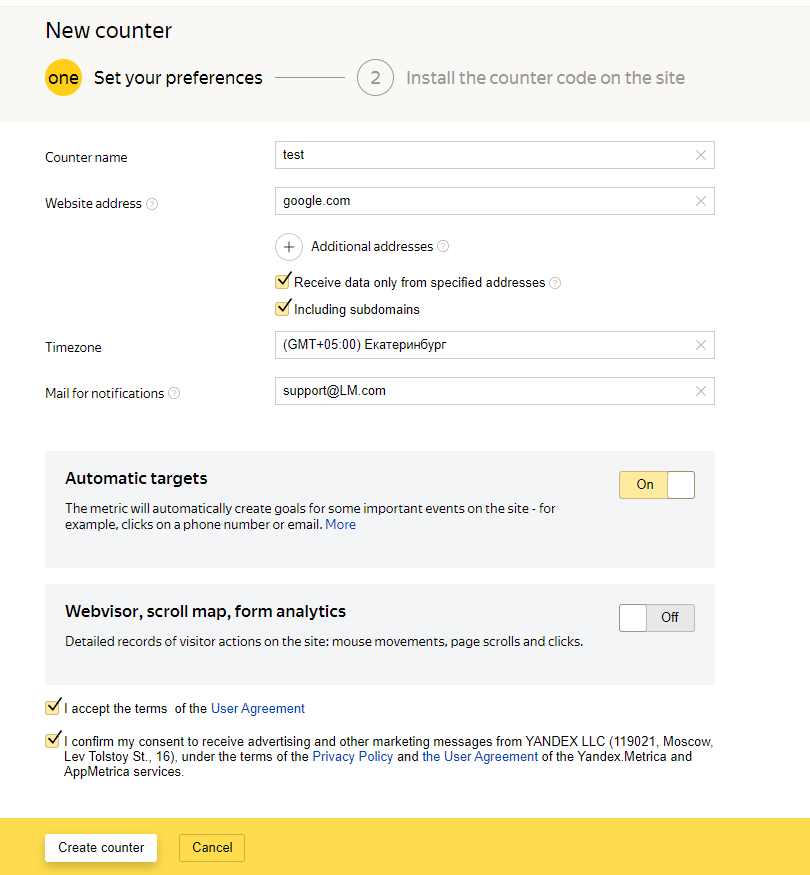Screen dimensions: 810x875
Task: Clear the Counter name field
Action: coord(700,155)
